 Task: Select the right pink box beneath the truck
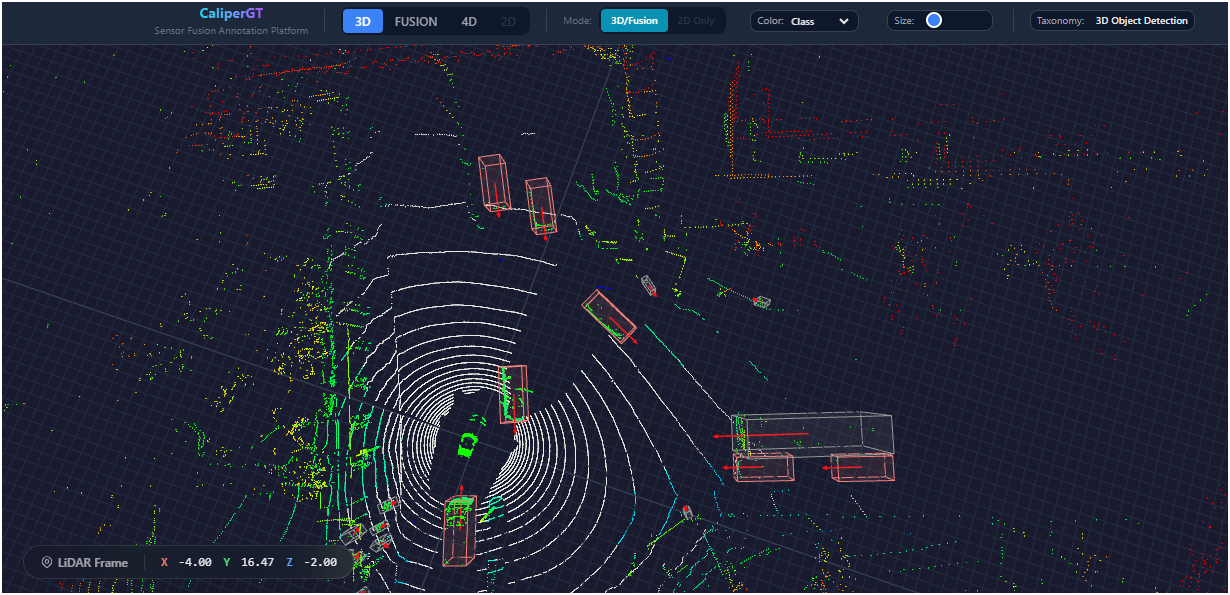click(862, 466)
